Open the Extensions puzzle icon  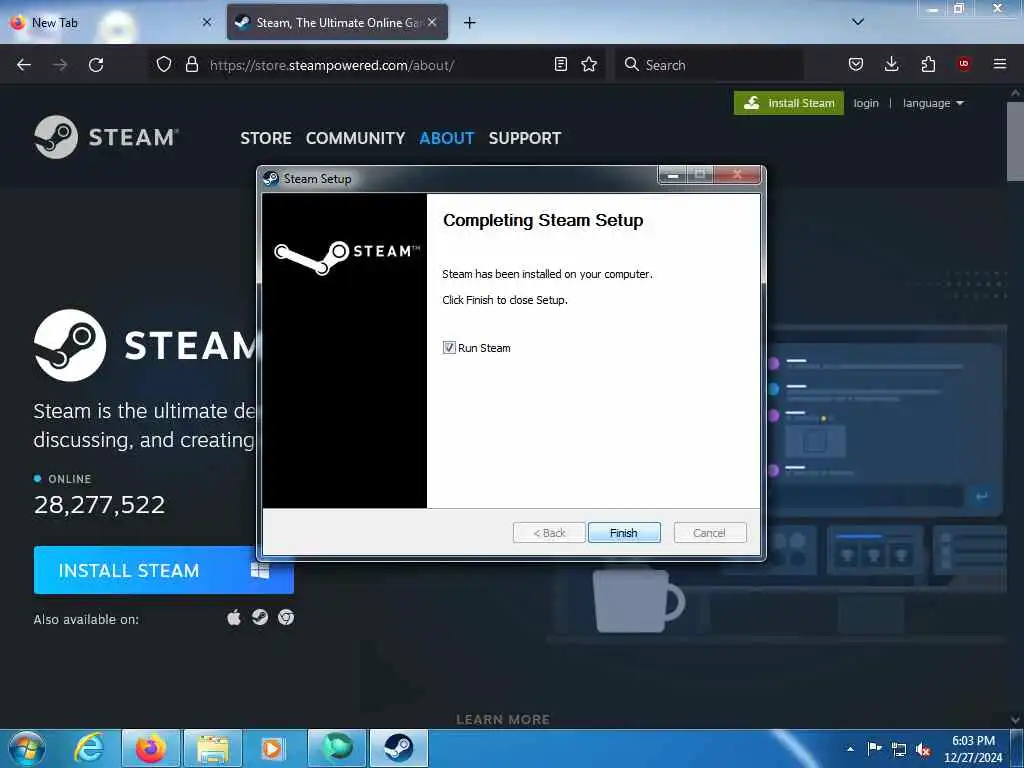[928, 64]
